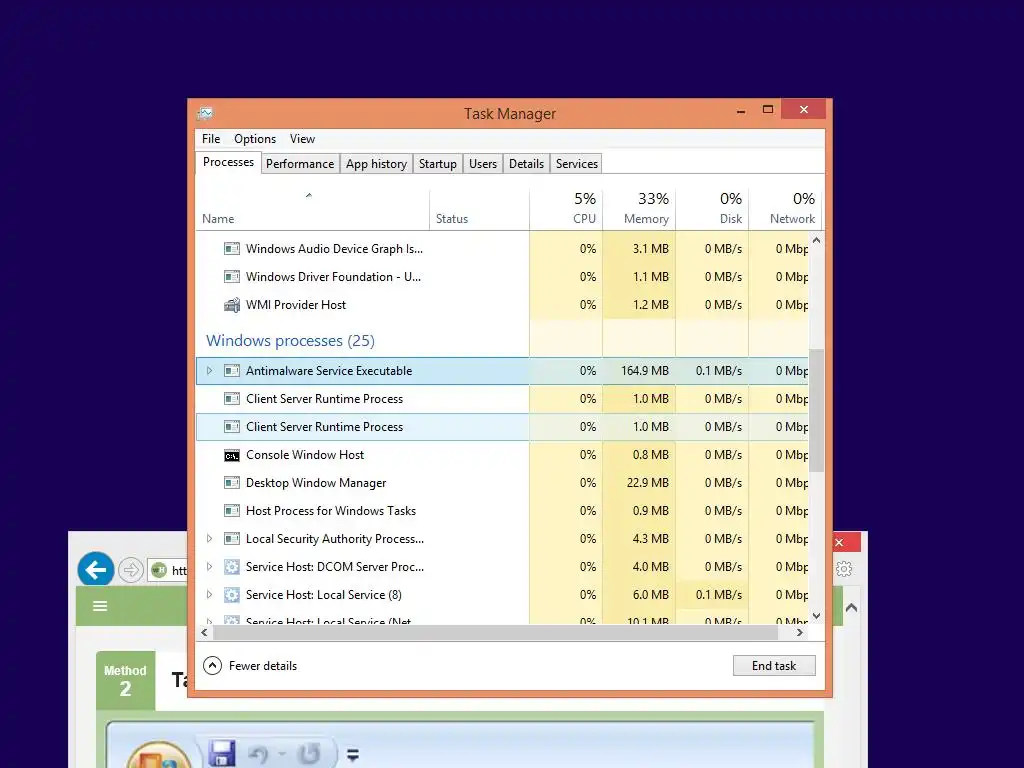Click the Task Manager title bar icon
This screenshot has width=1024, height=768.
tap(205, 114)
